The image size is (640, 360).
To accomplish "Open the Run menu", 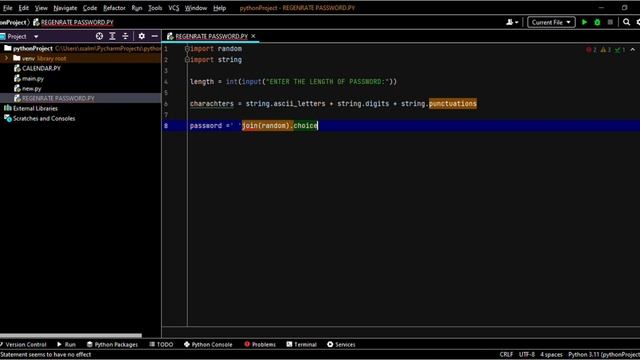I will coord(137,8).
